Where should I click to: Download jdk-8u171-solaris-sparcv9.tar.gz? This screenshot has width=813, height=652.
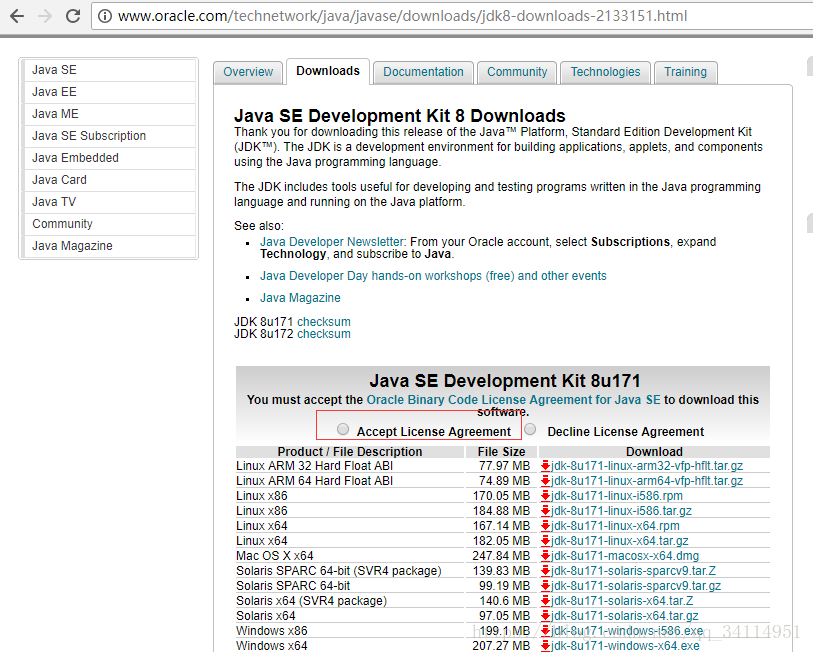636,586
